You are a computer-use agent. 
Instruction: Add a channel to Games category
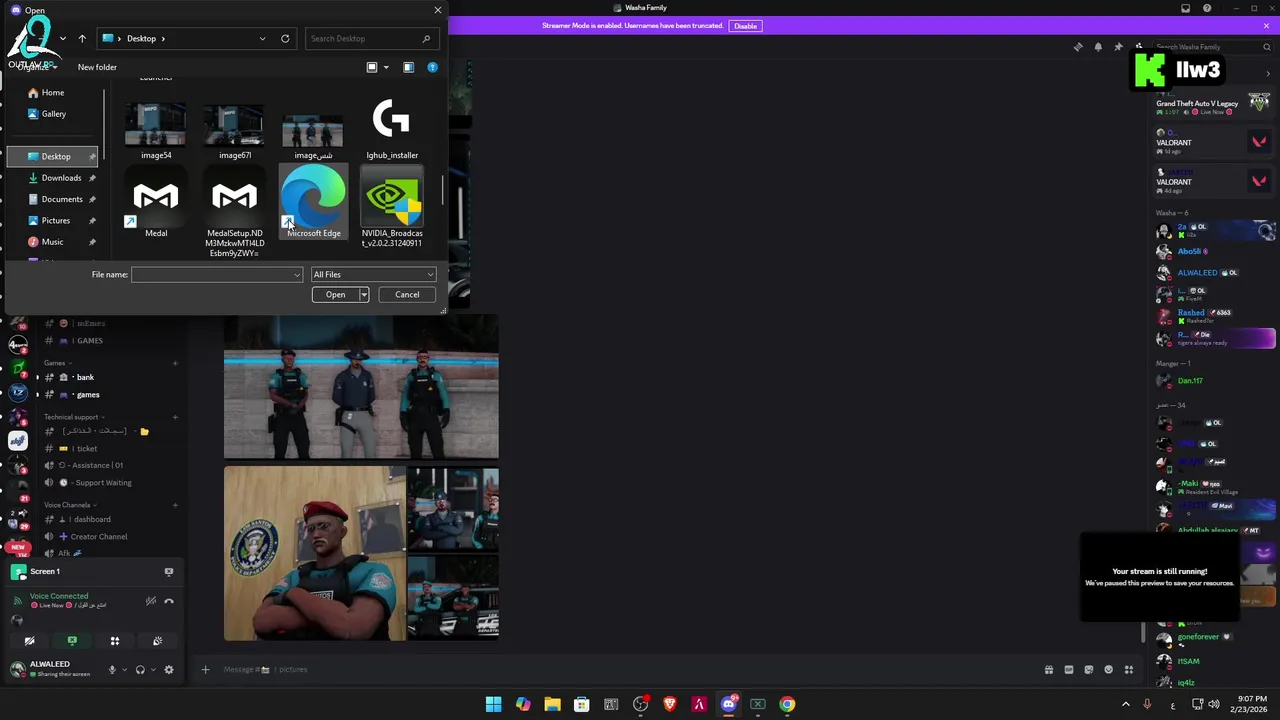click(x=175, y=363)
